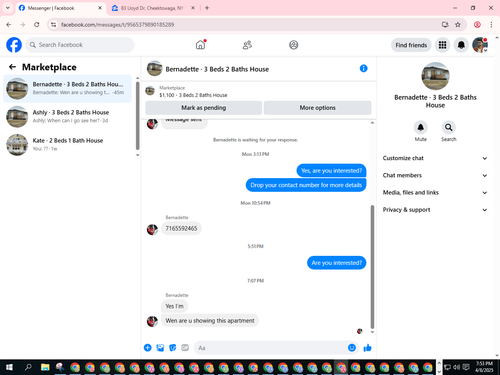Expand Privacy & support section
Screen dimensions: 500x375
tap(435, 210)
